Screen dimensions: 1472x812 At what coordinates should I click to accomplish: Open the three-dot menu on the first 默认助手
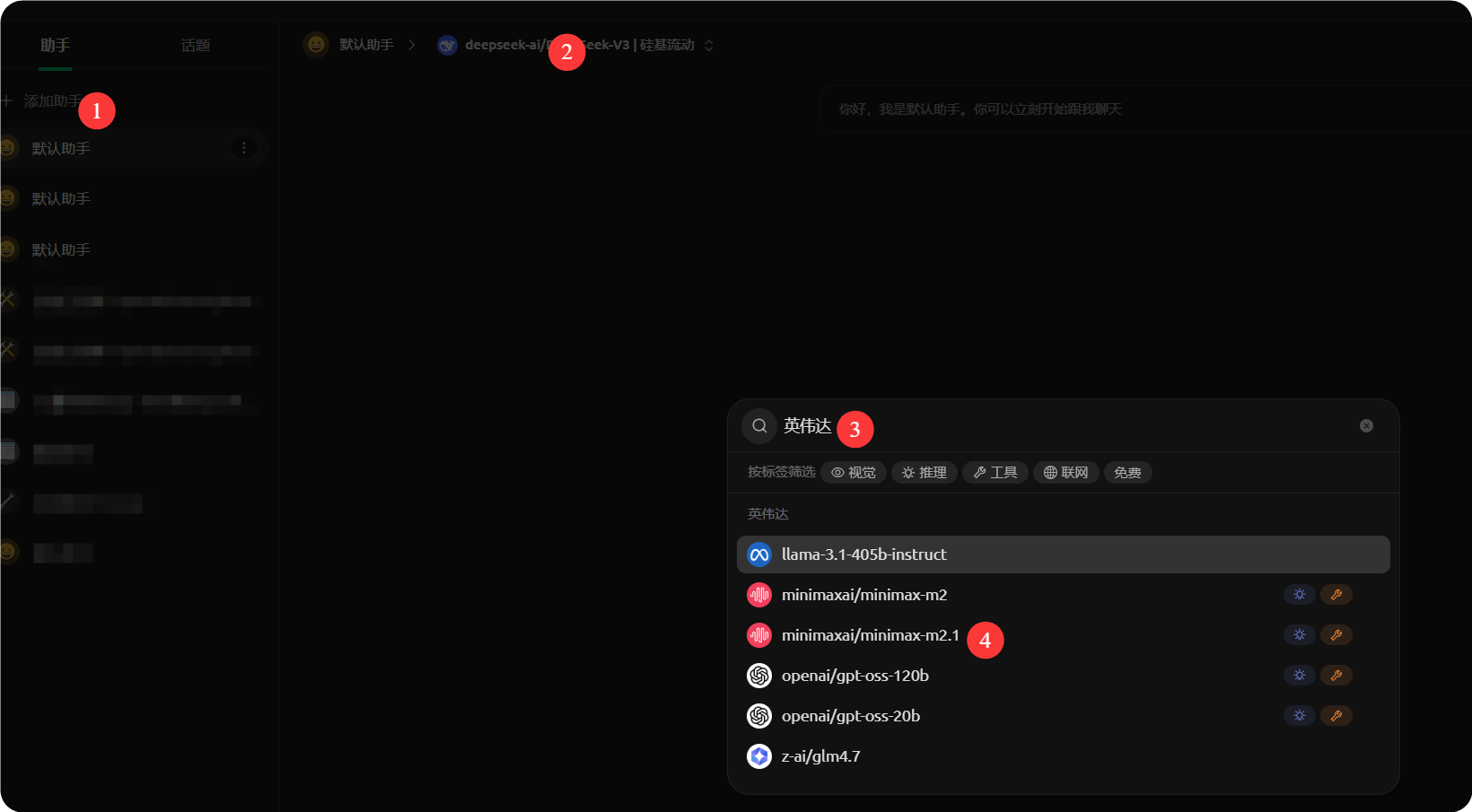(244, 148)
